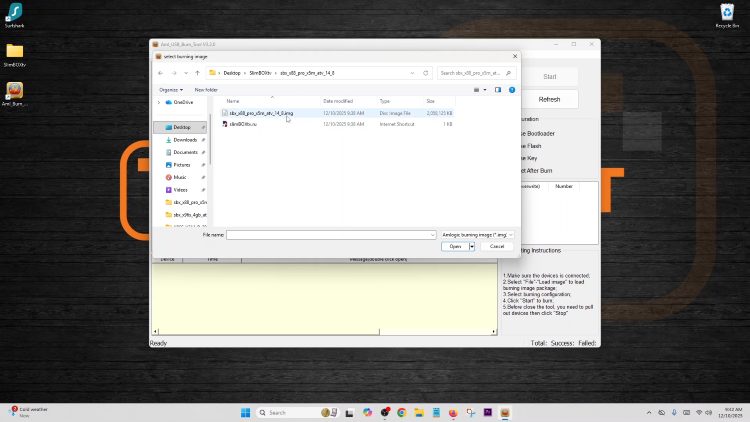750x422 pixels.
Task: Go back using the dialog's back arrow
Action: point(160,73)
